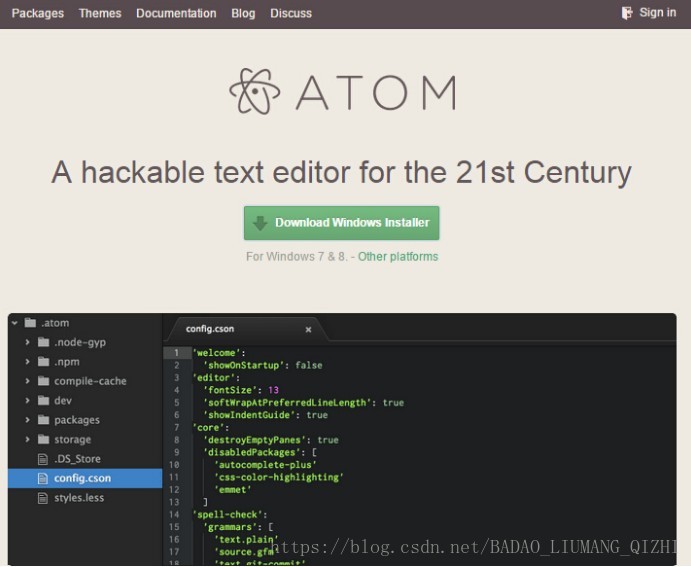Click the 'disabledPackages' key in the editor
The height and width of the screenshot is (567, 691).
click(251, 452)
